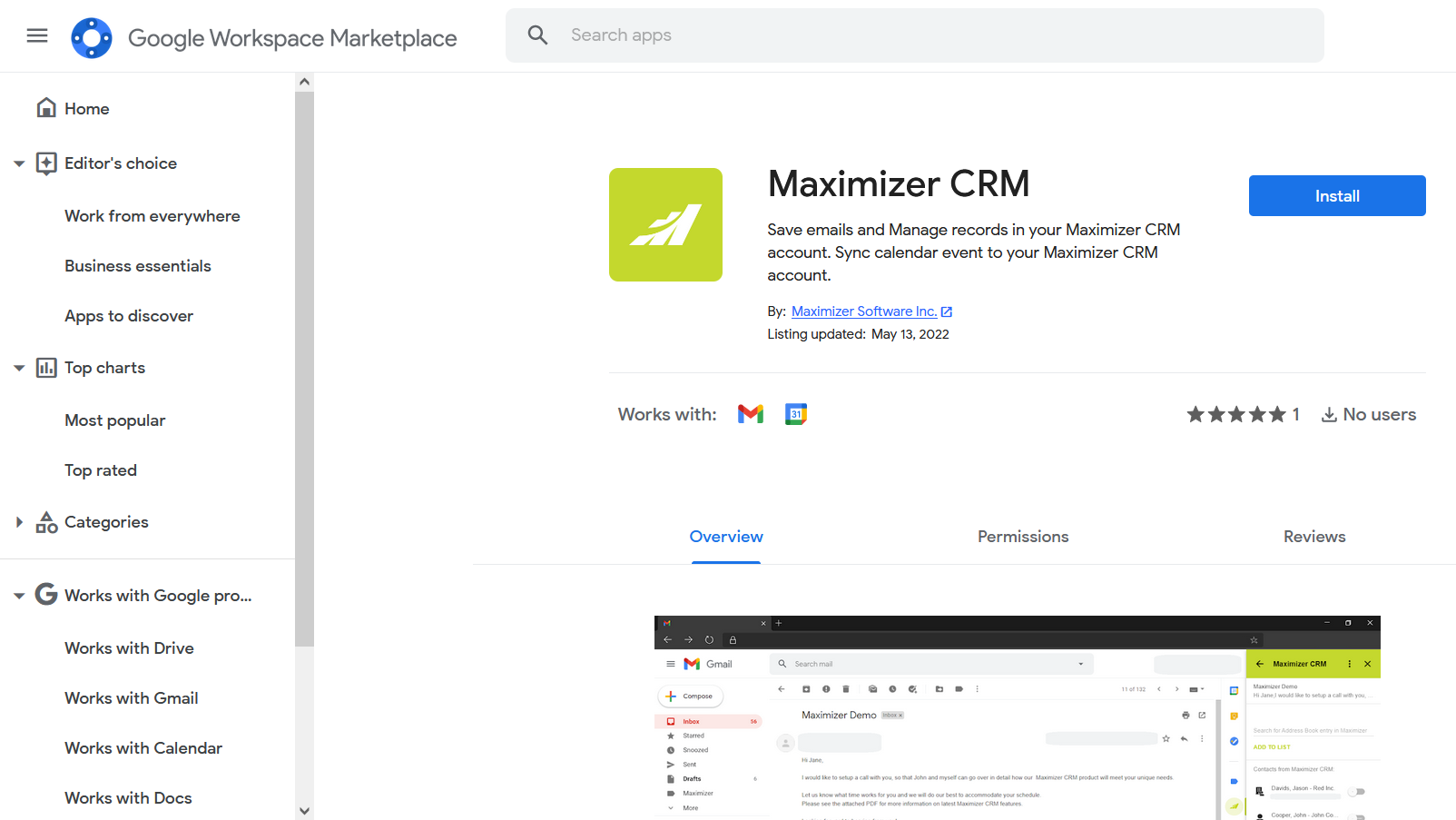Click the search magnifier icon

538,35
